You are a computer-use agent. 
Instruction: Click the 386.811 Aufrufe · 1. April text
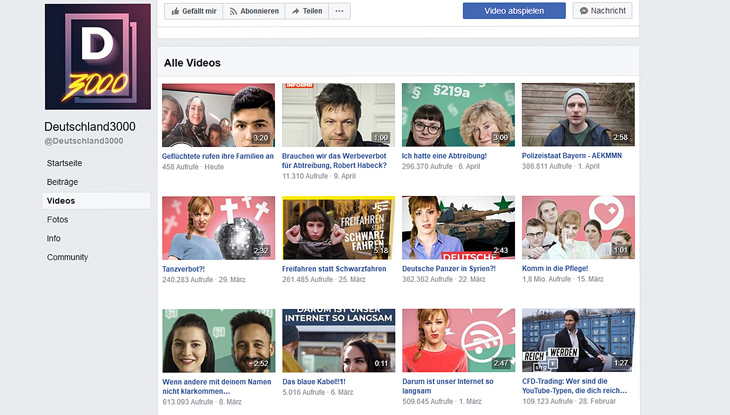(x=561, y=166)
